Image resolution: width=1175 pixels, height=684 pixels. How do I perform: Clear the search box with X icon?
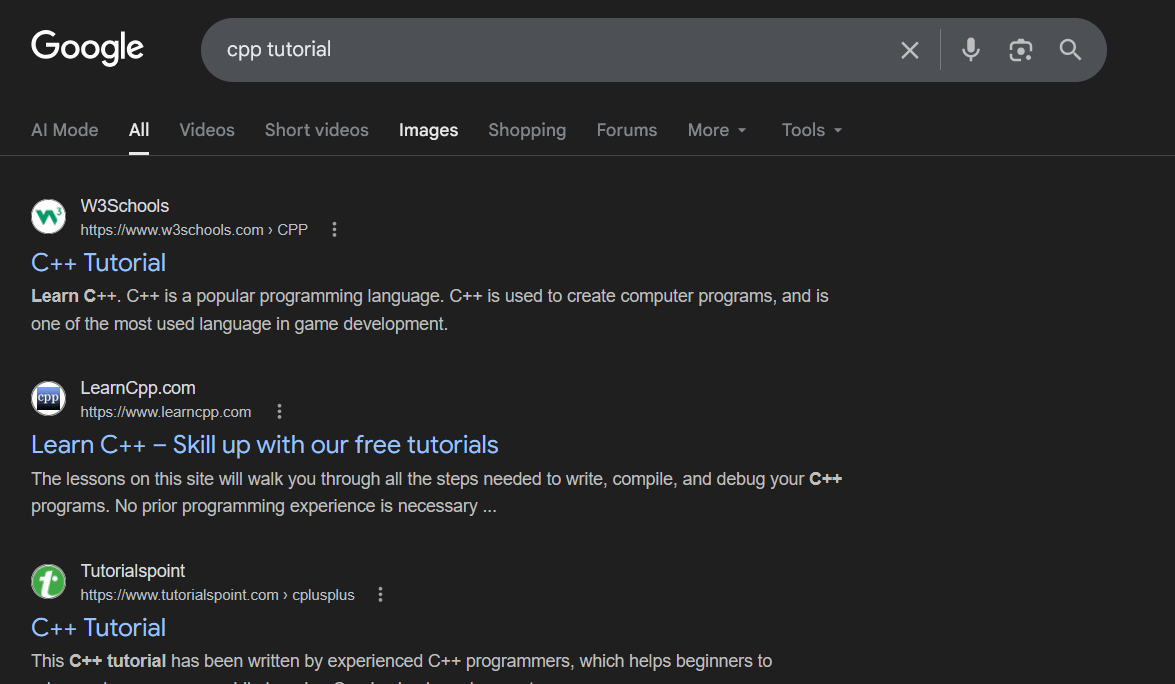click(909, 50)
